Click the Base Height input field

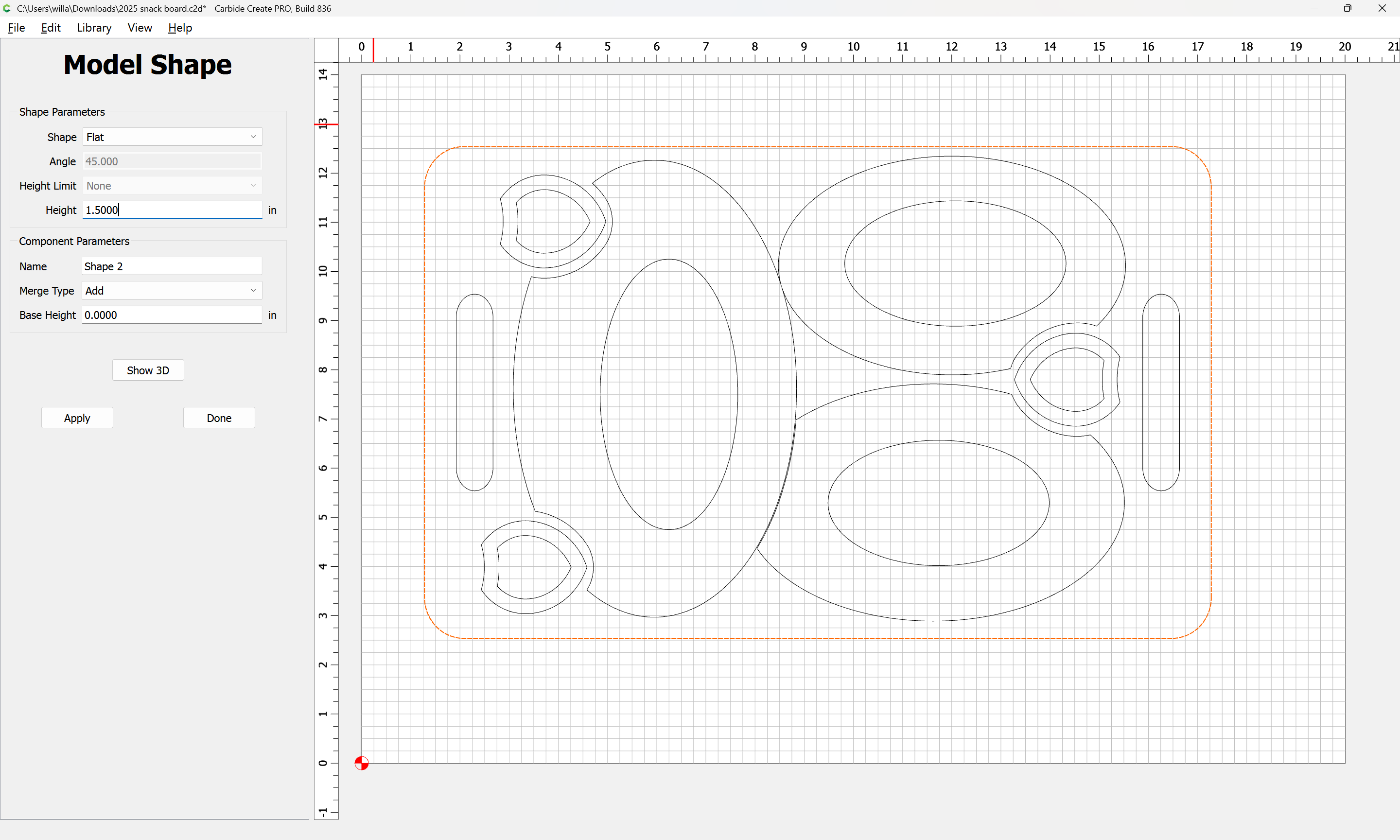172,315
